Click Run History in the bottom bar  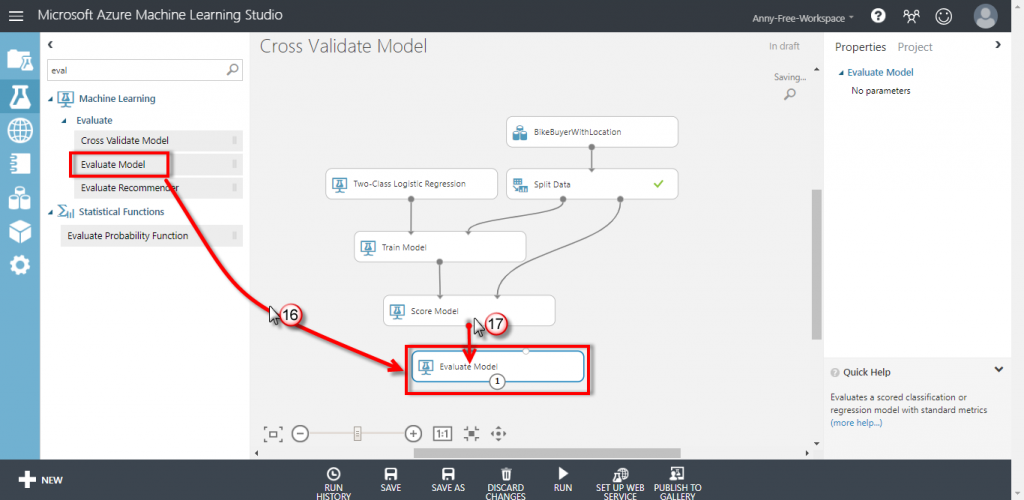[333, 483]
